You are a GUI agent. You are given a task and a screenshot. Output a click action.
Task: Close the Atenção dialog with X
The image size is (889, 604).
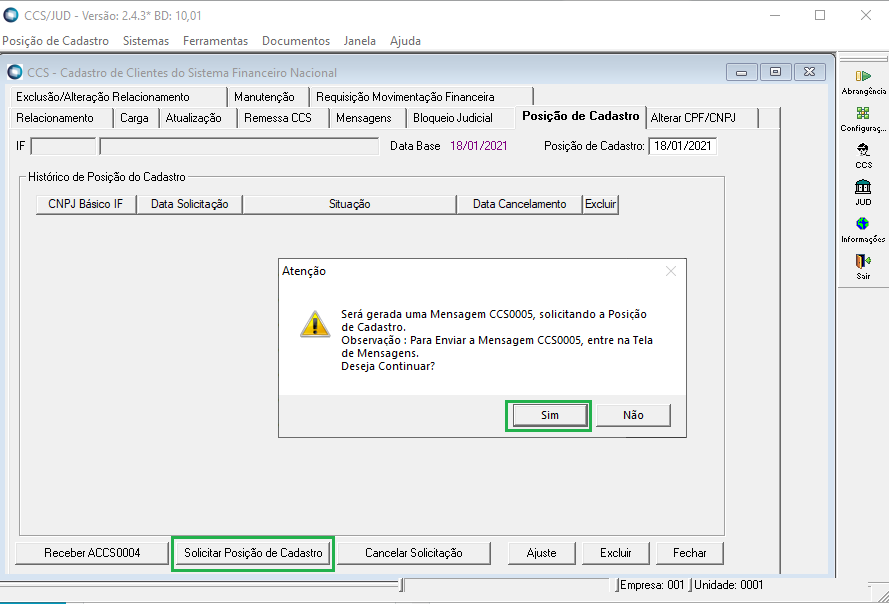671,271
